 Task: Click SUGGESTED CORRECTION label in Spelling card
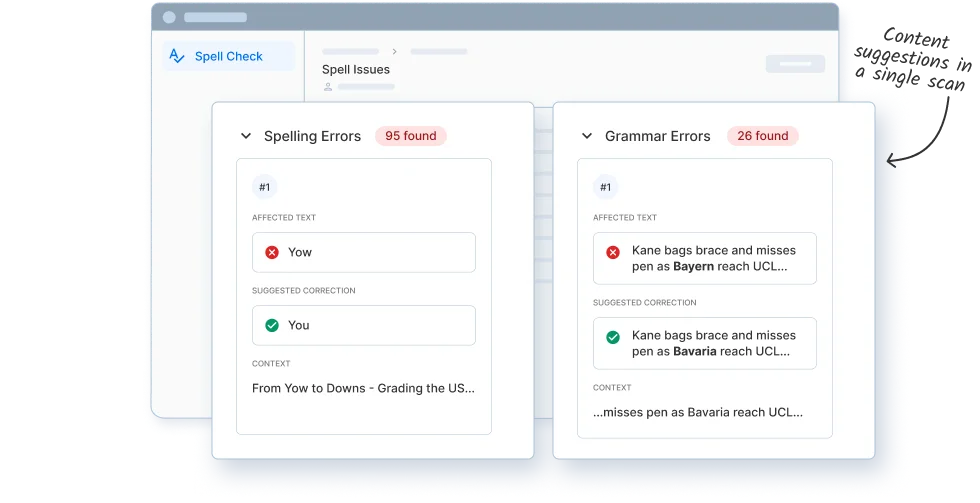pos(304,291)
